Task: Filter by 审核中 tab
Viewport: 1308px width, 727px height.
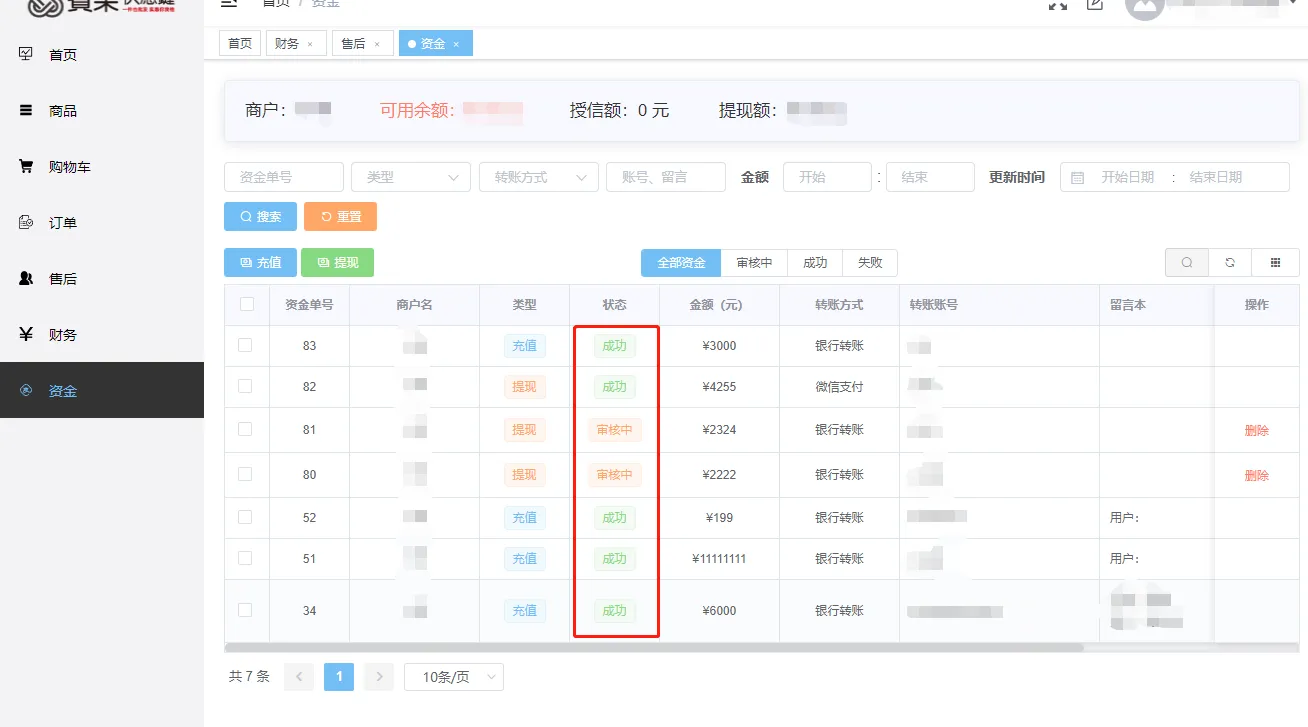Action: (x=754, y=263)
